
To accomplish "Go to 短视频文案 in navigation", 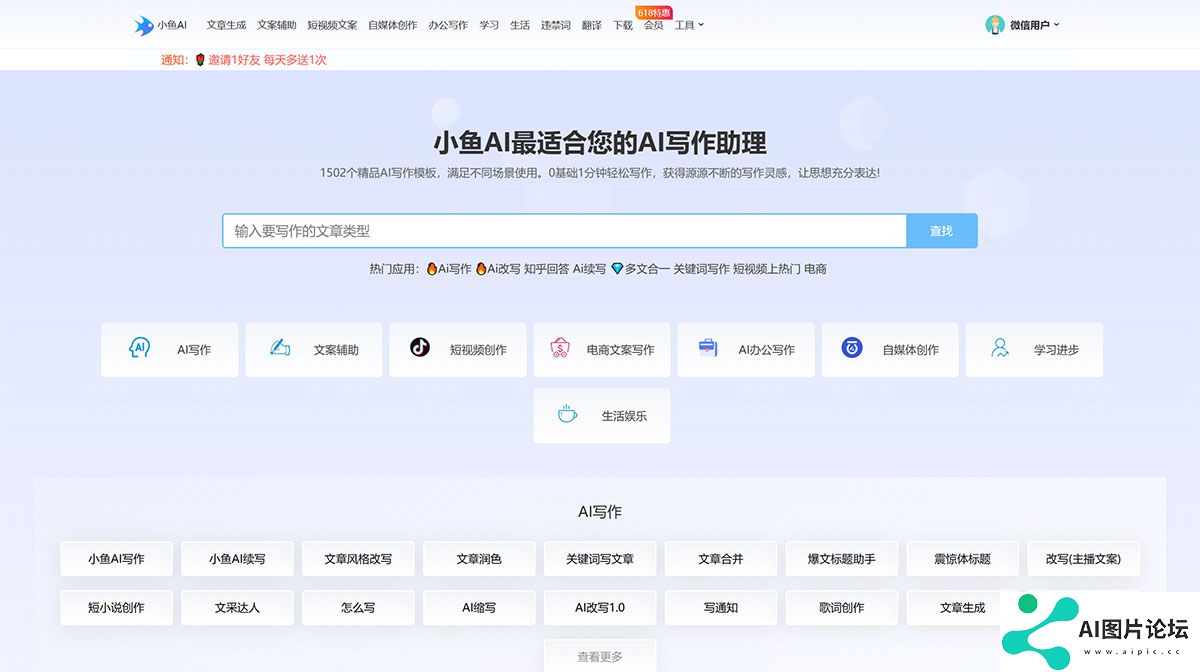I will pyautogui.click(x=332, y=25).
